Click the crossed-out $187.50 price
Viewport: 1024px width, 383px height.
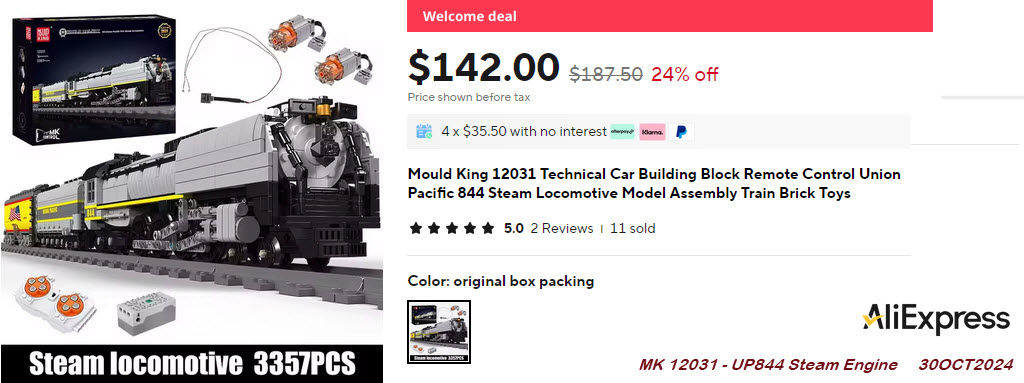(x=606, y=75)
